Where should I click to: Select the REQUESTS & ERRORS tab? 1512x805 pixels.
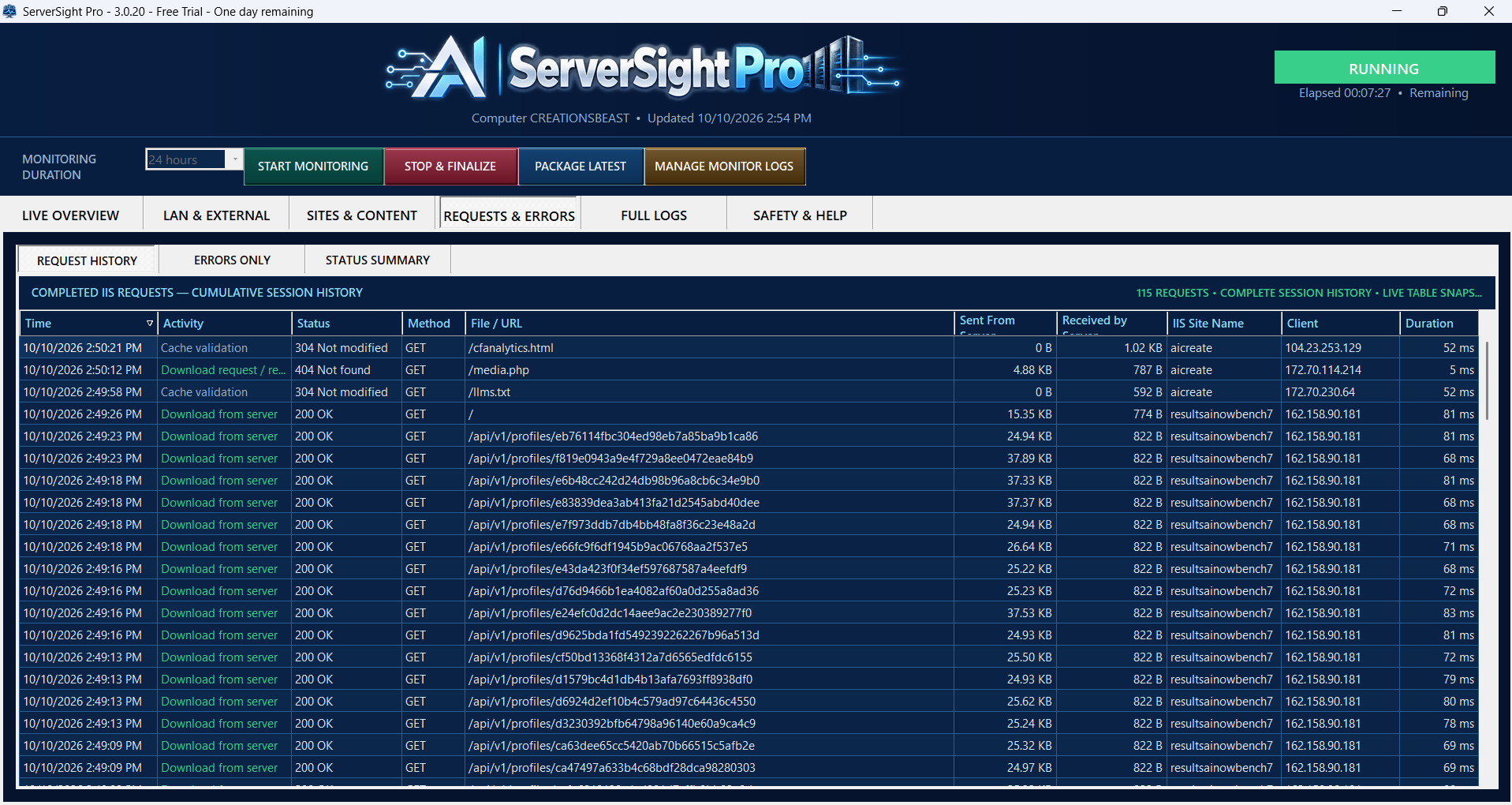510,215
